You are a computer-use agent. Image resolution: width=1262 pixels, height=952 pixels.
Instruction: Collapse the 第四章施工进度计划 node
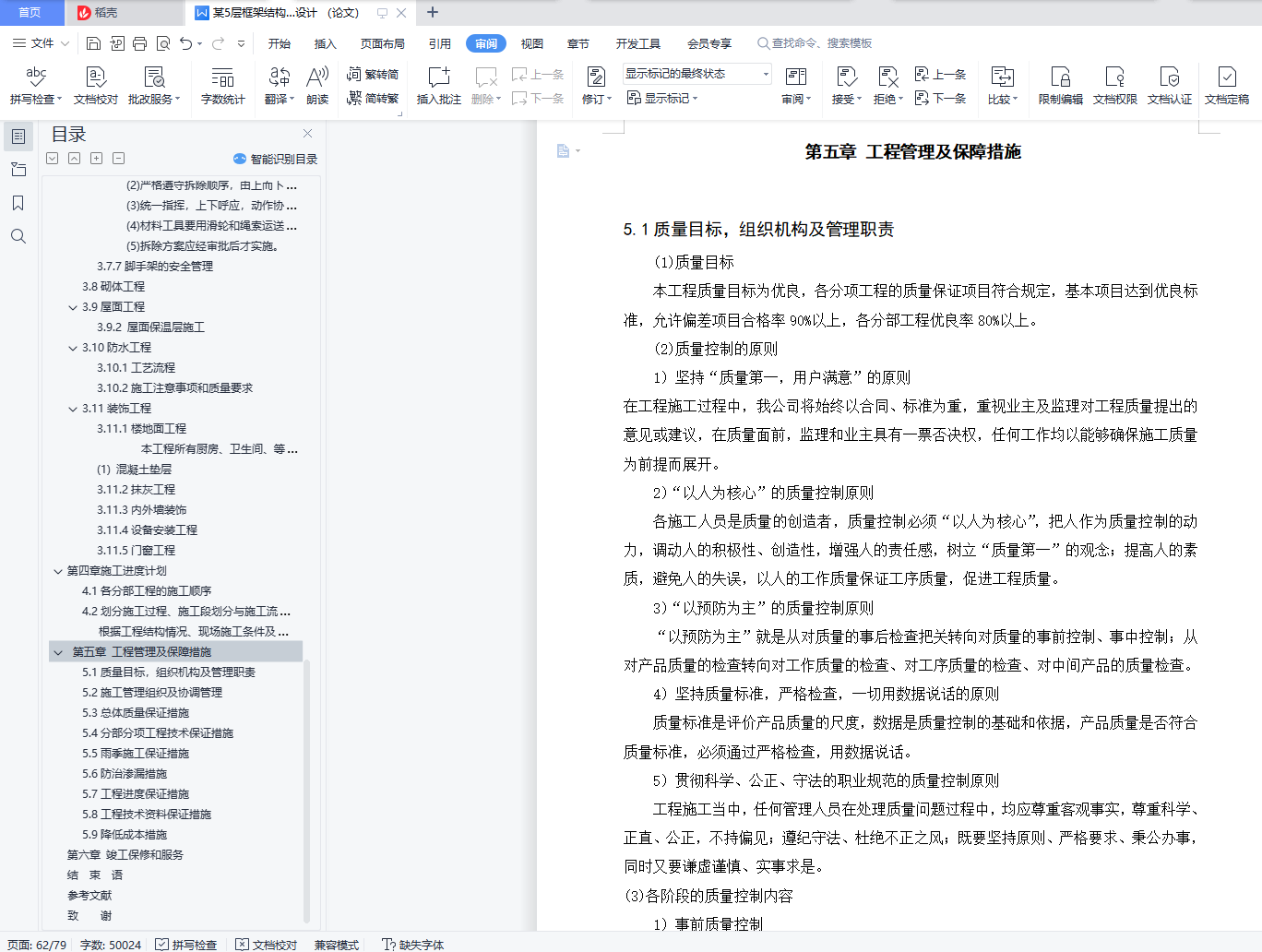(x=58, y=571)
